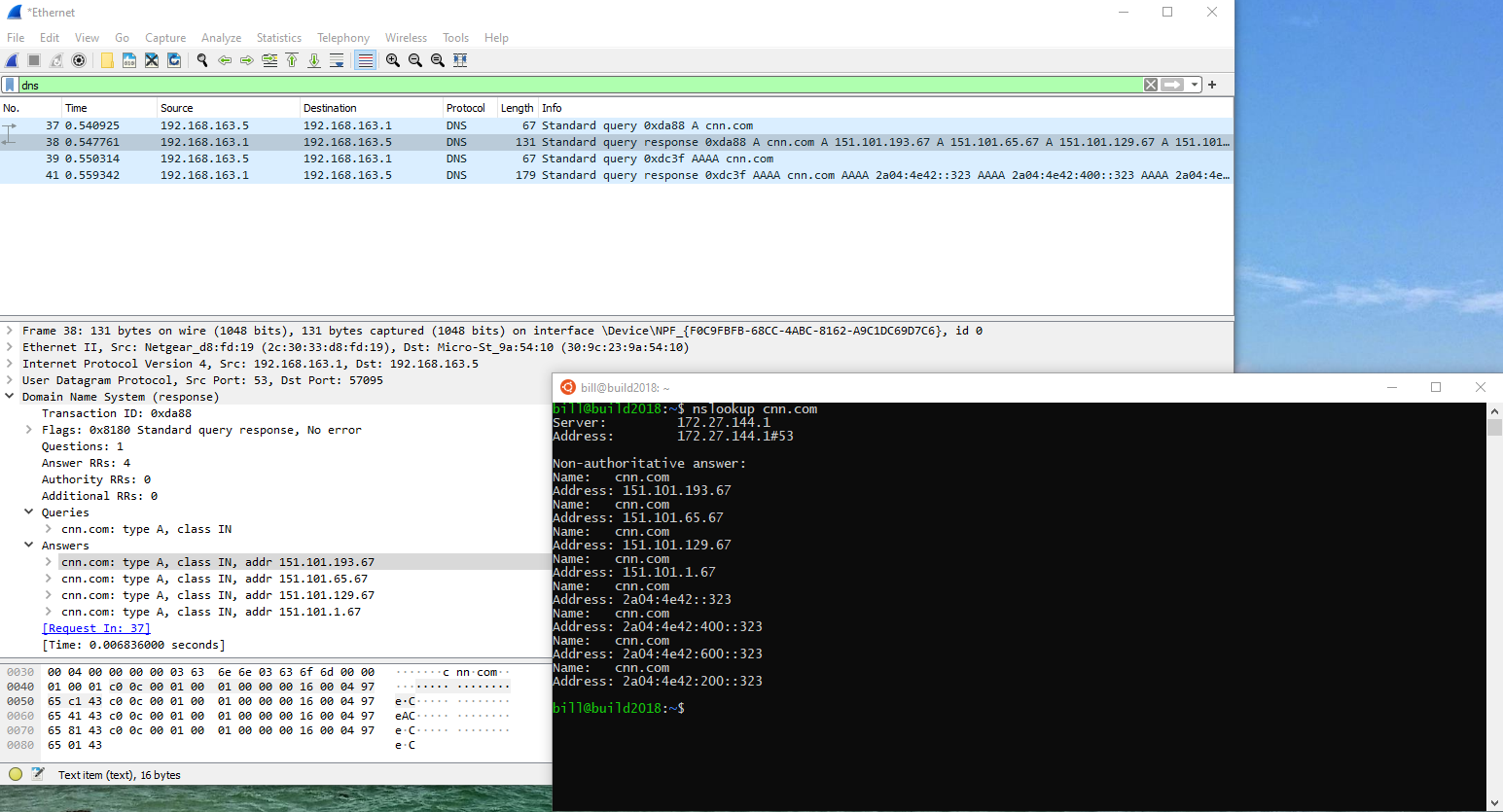The image size is (1503, 812).
Task: Toggle auto-scroll during live capture
Action: [337, 60]
